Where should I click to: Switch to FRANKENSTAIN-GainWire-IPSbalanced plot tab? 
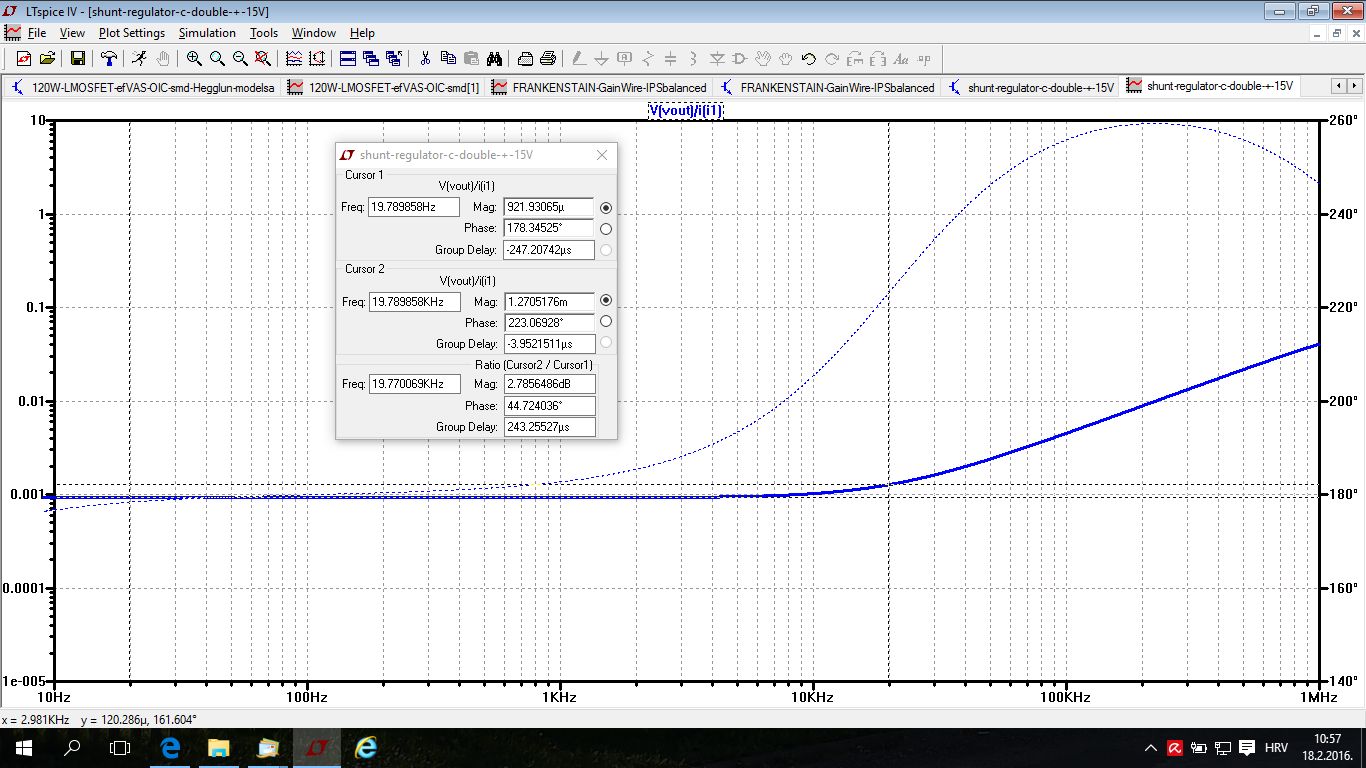pyautogui.click(x=598, y=87)
